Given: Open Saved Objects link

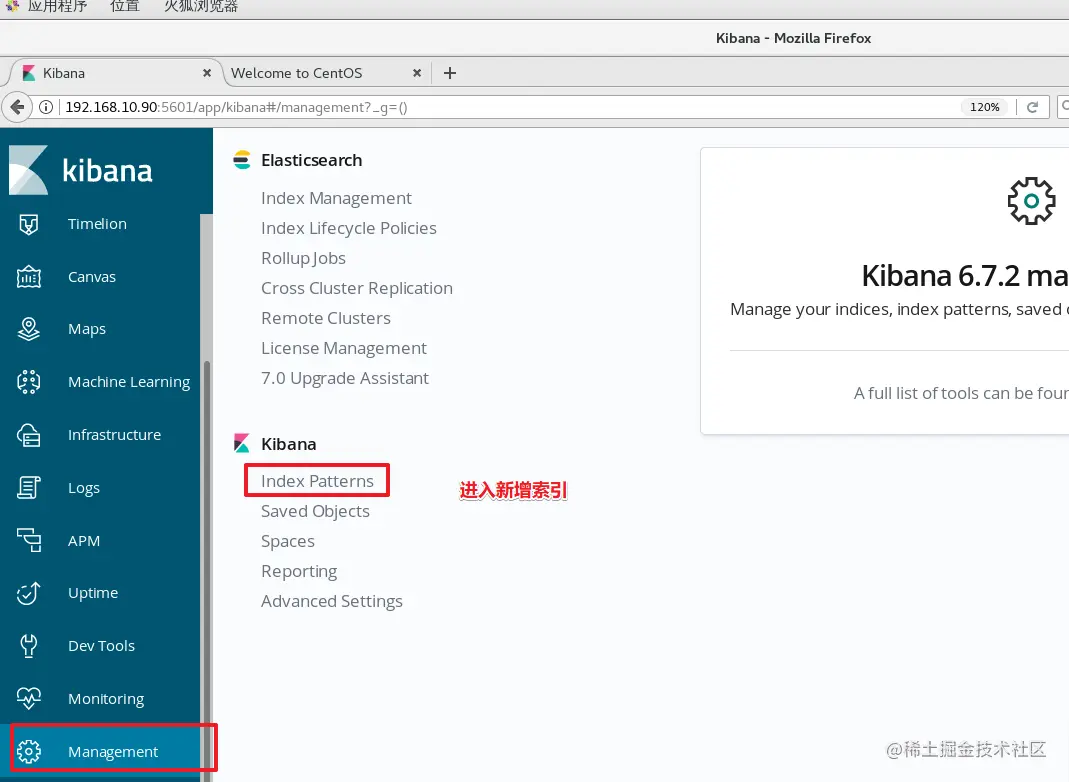Looking at the screenshot, I should click(x=315, y=511).
